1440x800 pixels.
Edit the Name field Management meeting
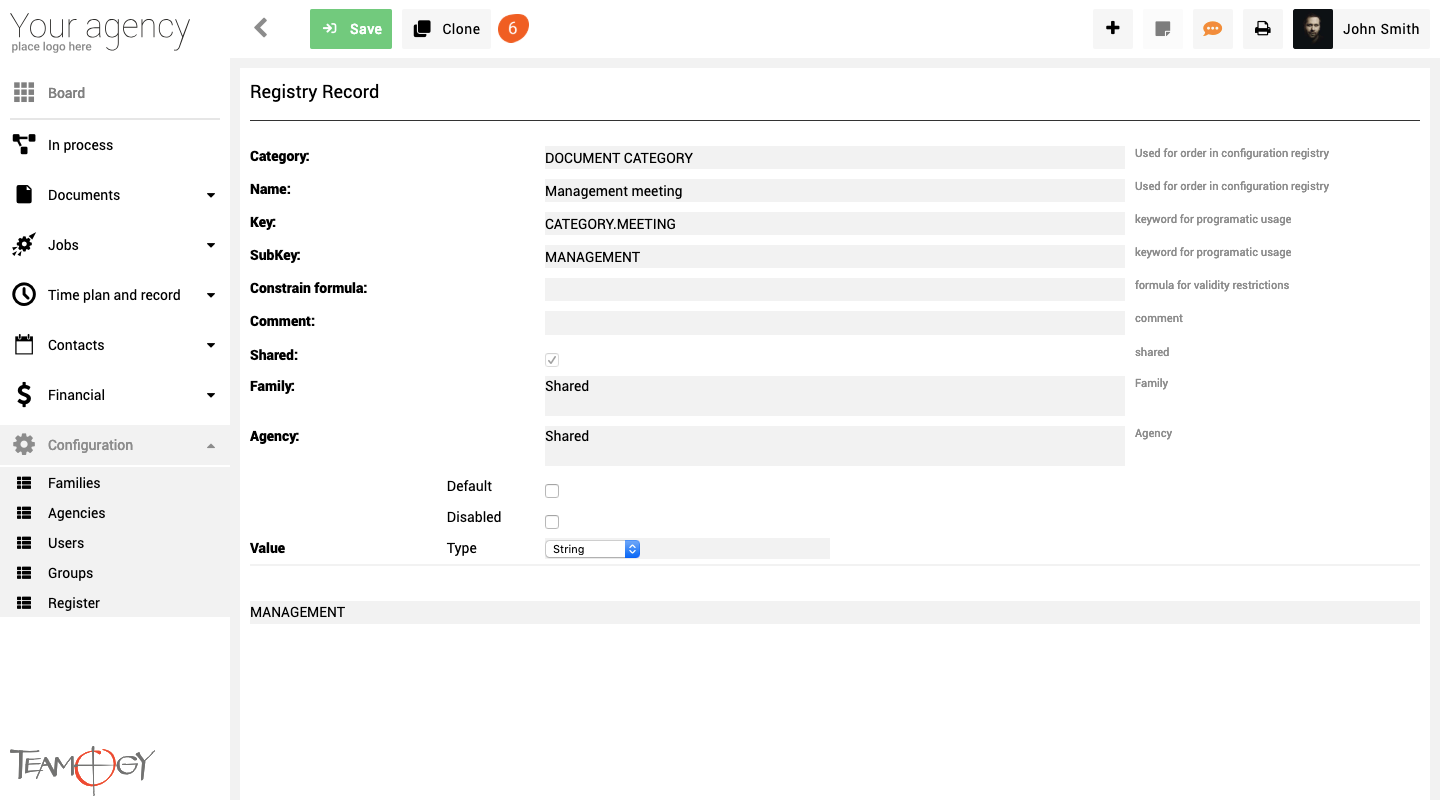coord(835,191)
